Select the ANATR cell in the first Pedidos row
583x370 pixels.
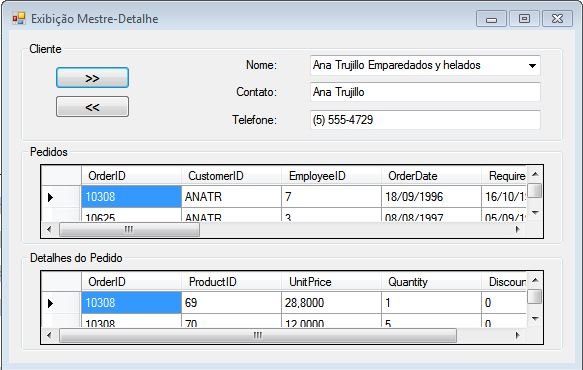(x=231, y=197)
